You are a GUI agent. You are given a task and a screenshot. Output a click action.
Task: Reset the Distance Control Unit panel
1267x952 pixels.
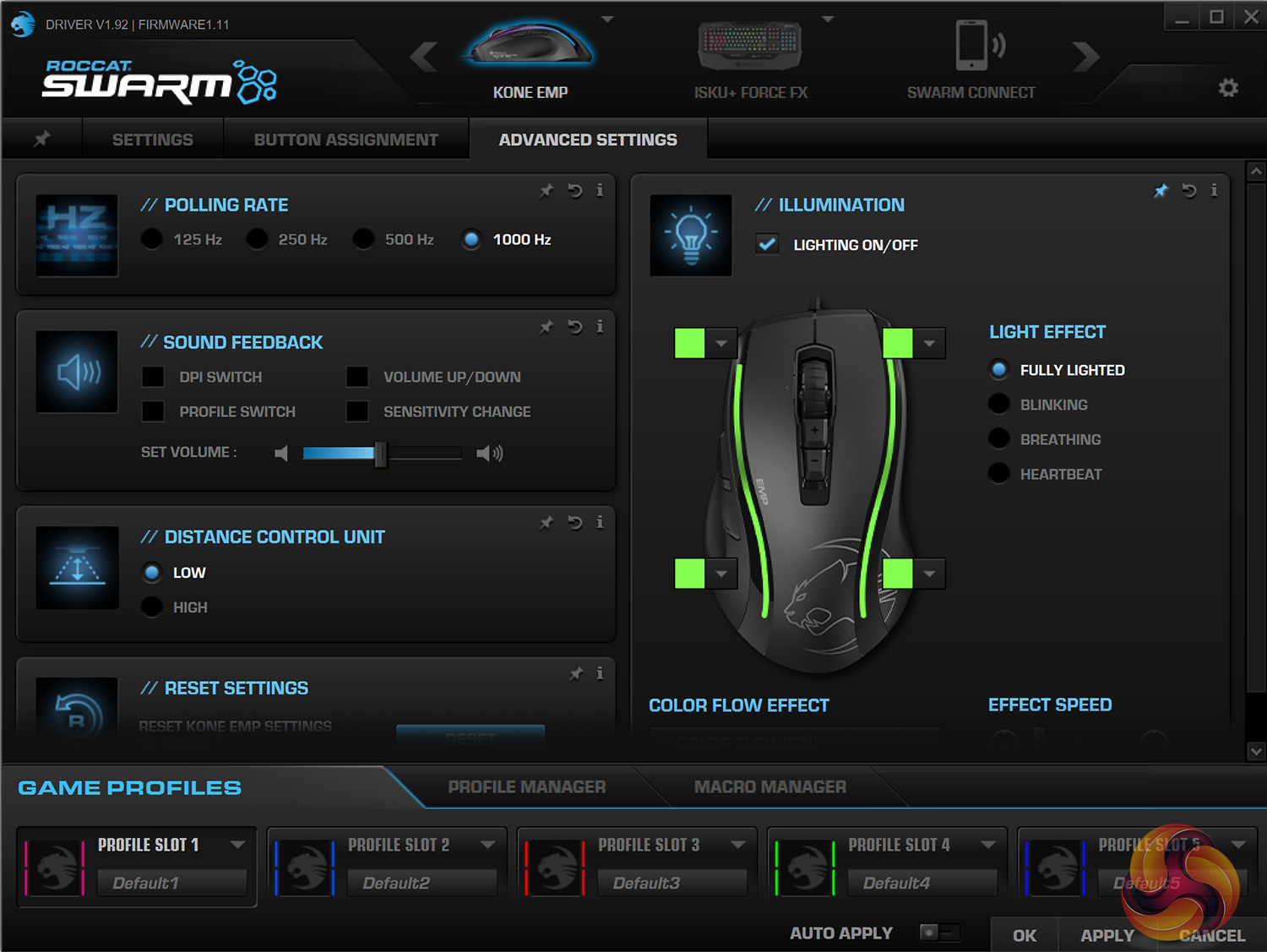pos(575,523)
